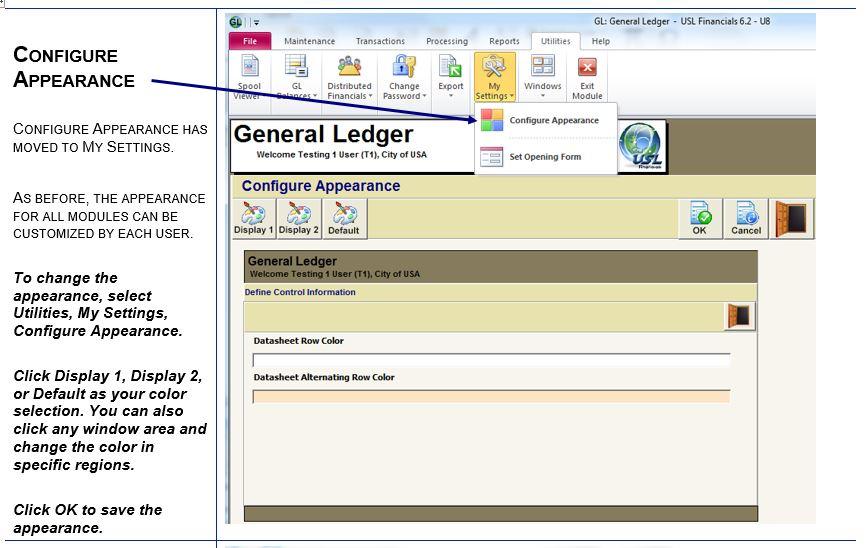
Task: Click the exit door icon beside Cancel
Action: (x=792, y=219)
